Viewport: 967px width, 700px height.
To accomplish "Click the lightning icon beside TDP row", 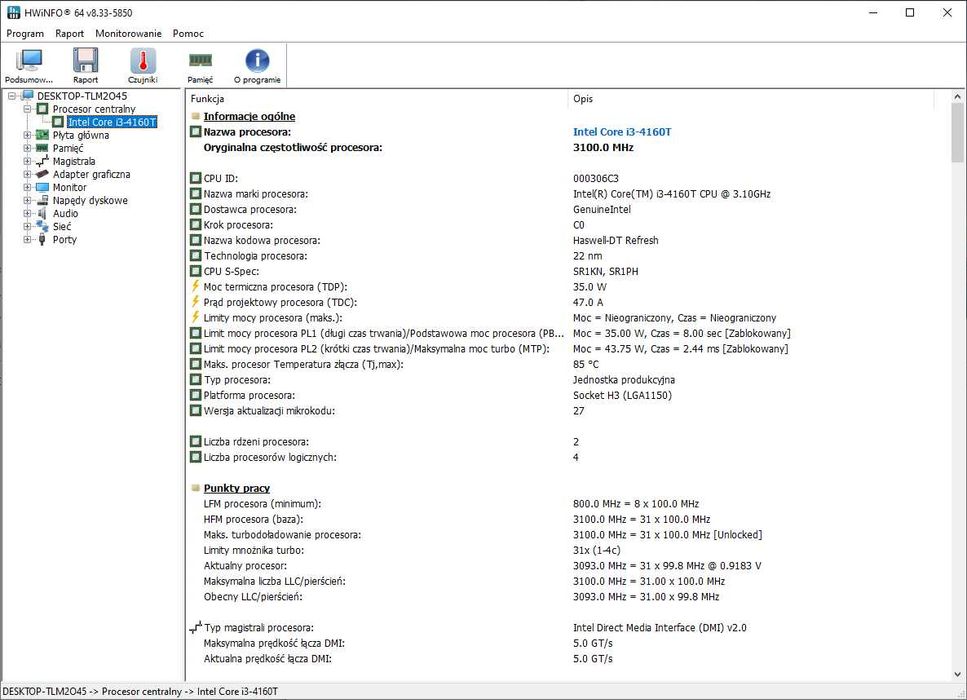I will [x=195, y=286].
